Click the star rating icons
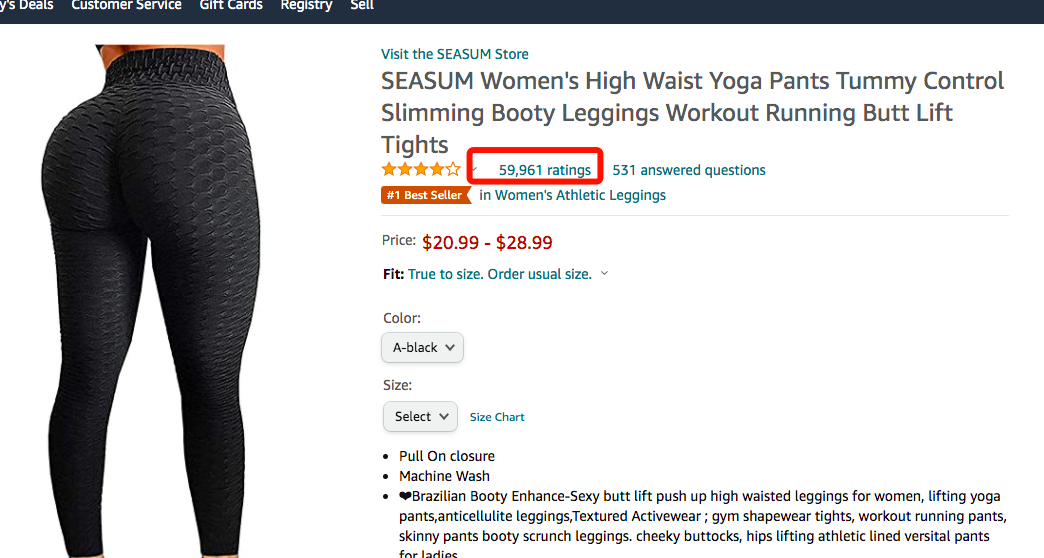This screenshot has width=1044, height=558. coord(421,169)
